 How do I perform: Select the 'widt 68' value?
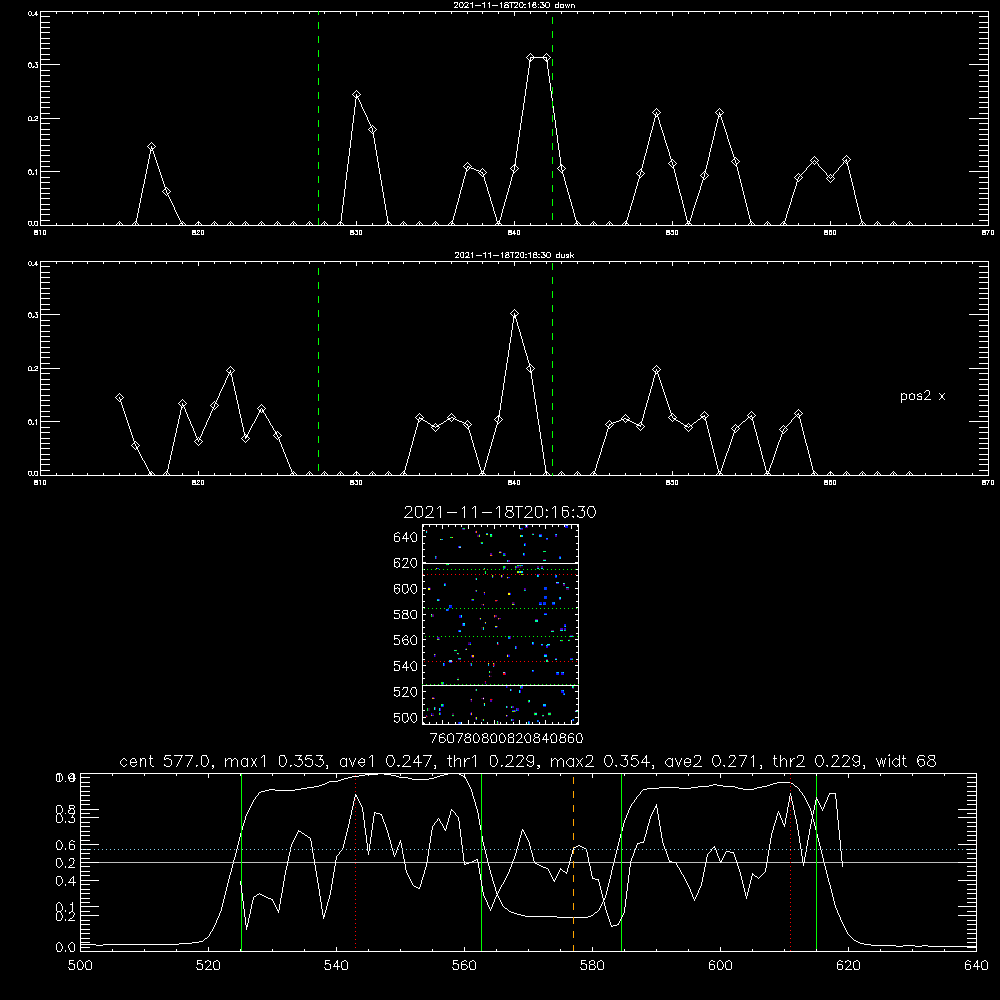906,761
